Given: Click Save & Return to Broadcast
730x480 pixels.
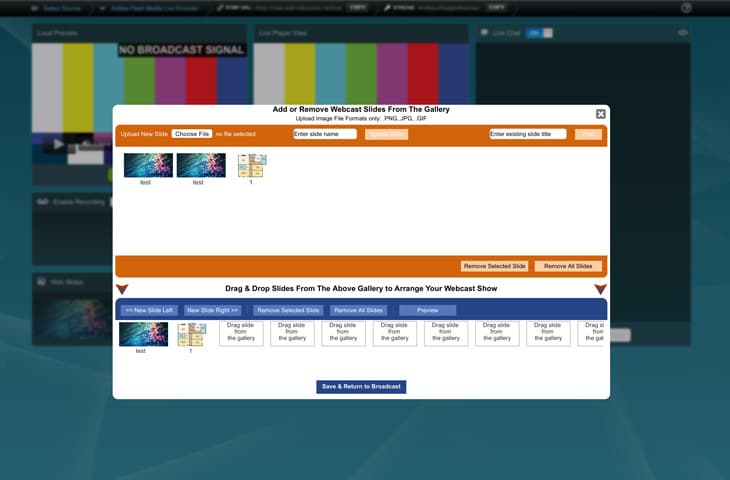Looking at the screenshot, I should tap(361, 386).
